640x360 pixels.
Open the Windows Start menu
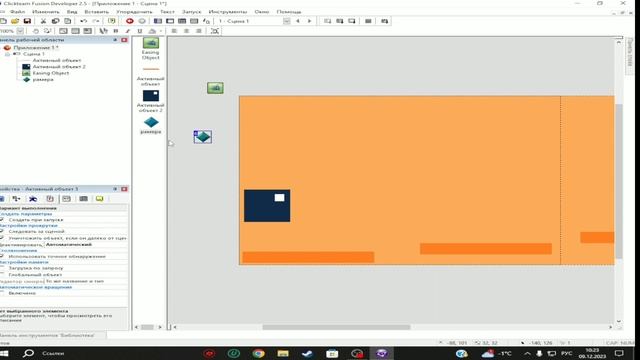pos(4,353)
